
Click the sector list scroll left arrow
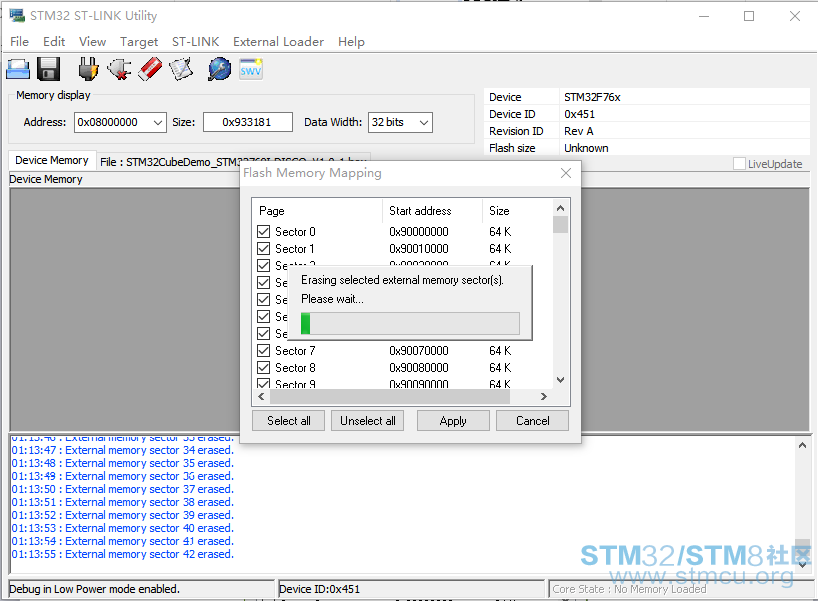coord(261,396)
